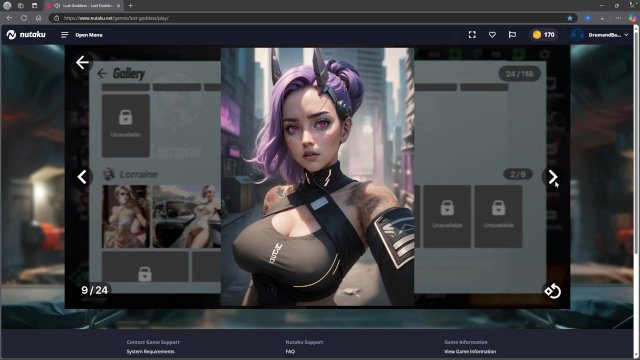Open the System Requirements link
Image resolution: width=640 pixels, height=360 pixels.
pyautogui.click(x=151, y=351)
